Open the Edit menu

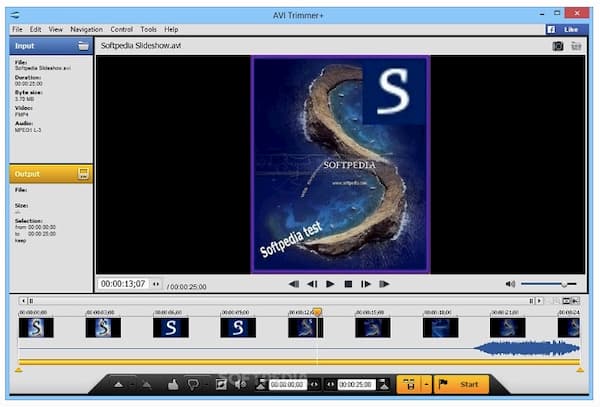coord(35,29)
